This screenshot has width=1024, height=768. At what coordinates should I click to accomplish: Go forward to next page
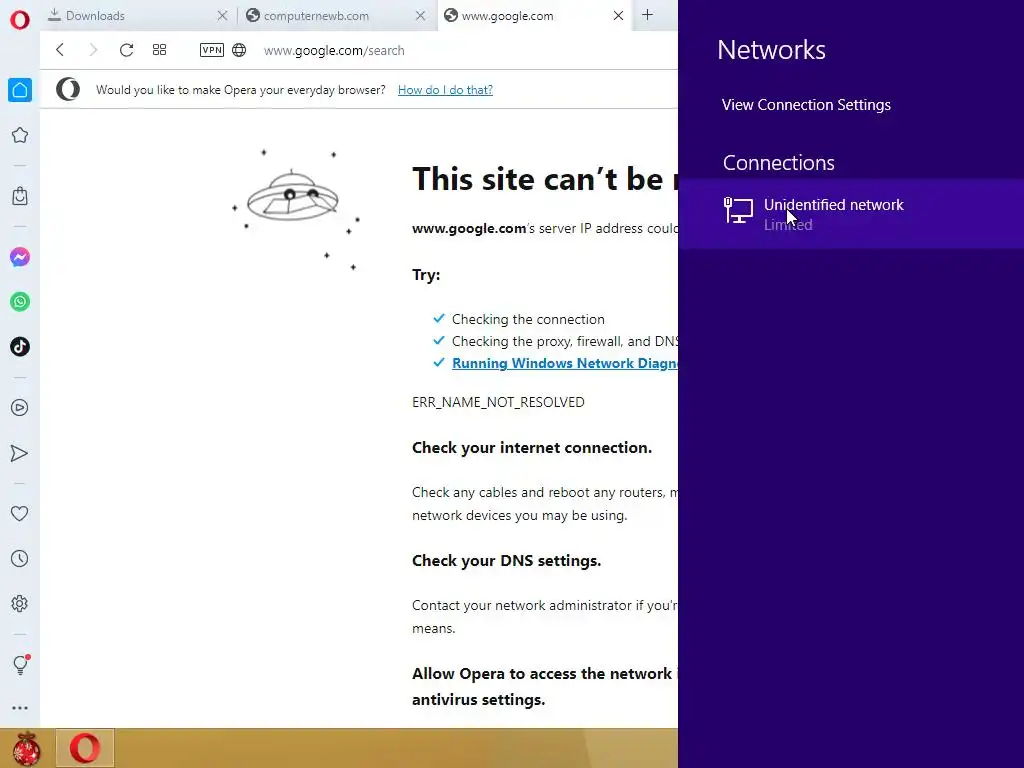93,50
